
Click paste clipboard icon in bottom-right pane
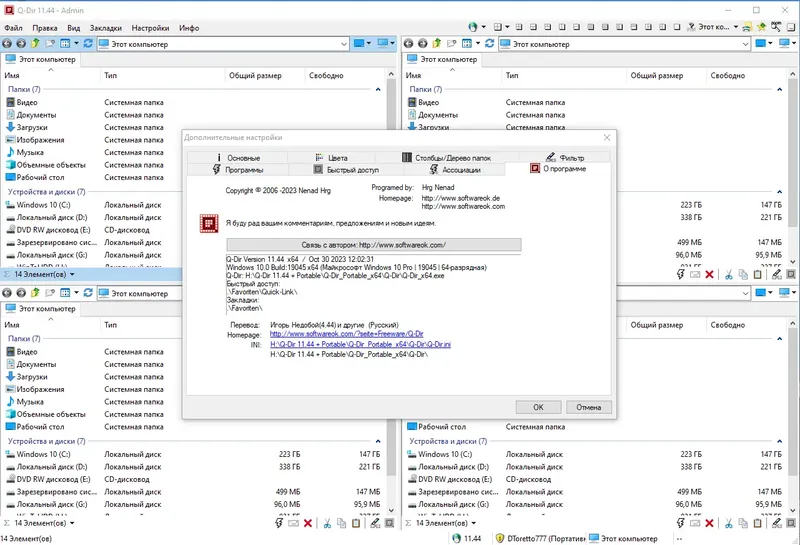[x=758, y=523]
